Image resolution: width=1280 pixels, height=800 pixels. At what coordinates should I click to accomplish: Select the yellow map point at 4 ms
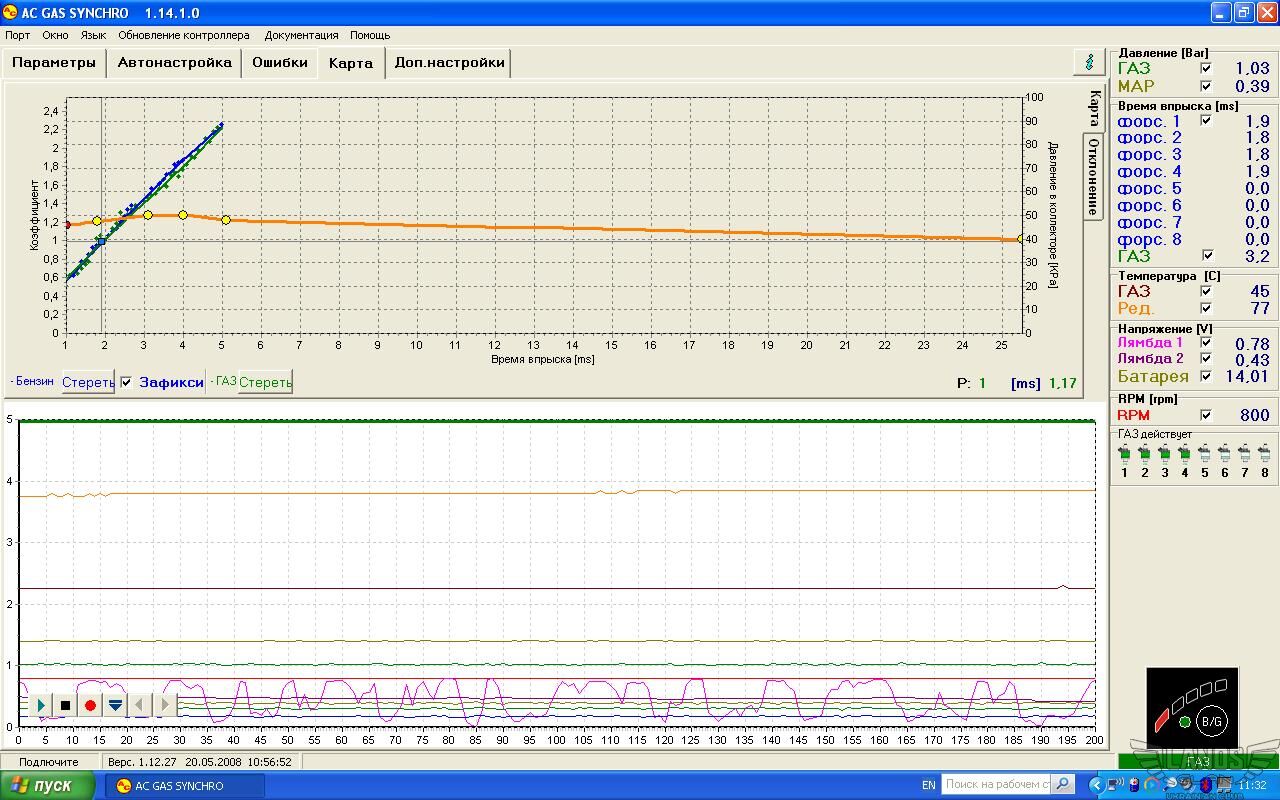(x=183, y=215)
